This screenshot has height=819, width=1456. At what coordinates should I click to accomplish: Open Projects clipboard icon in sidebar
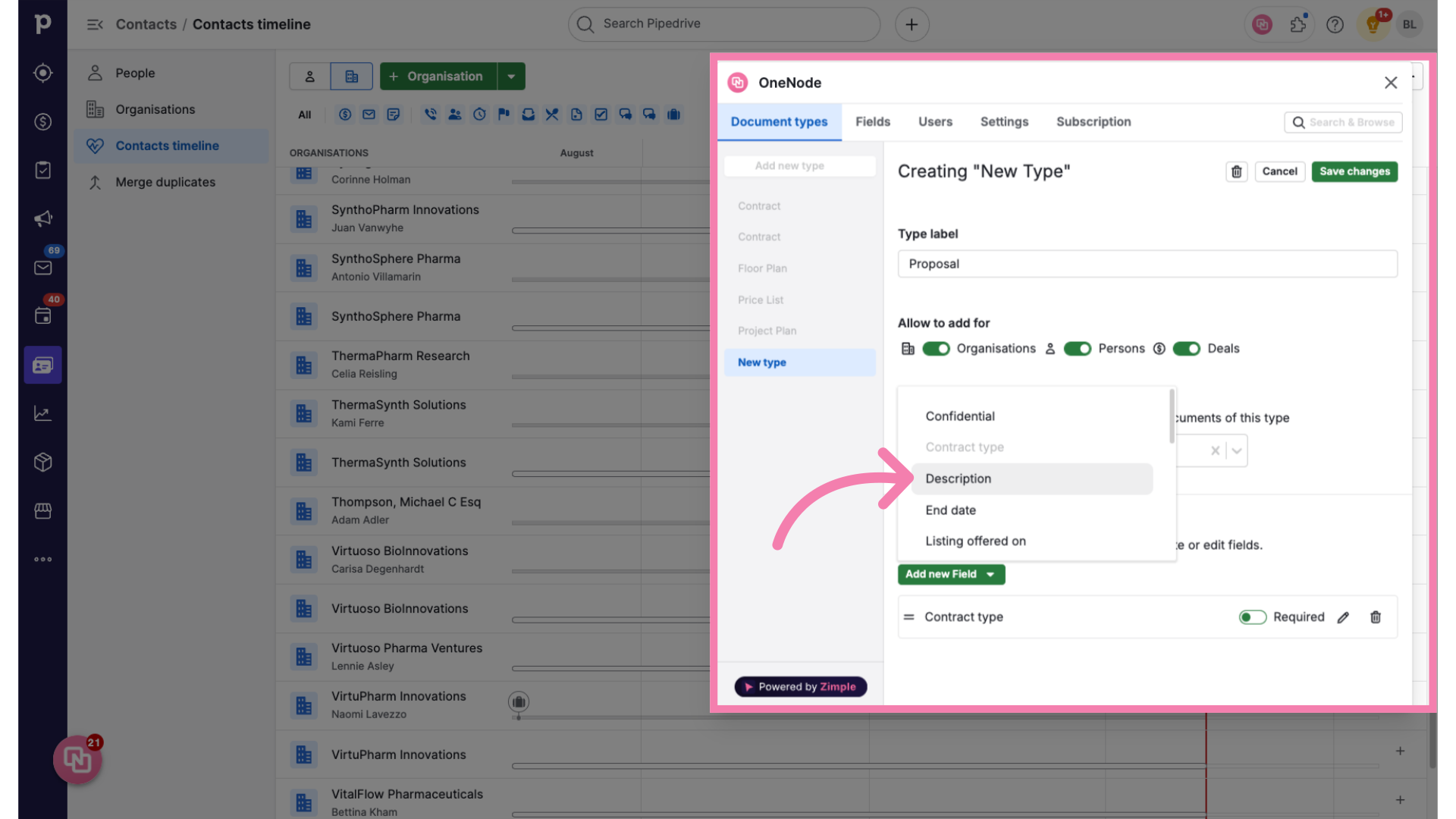42,170
